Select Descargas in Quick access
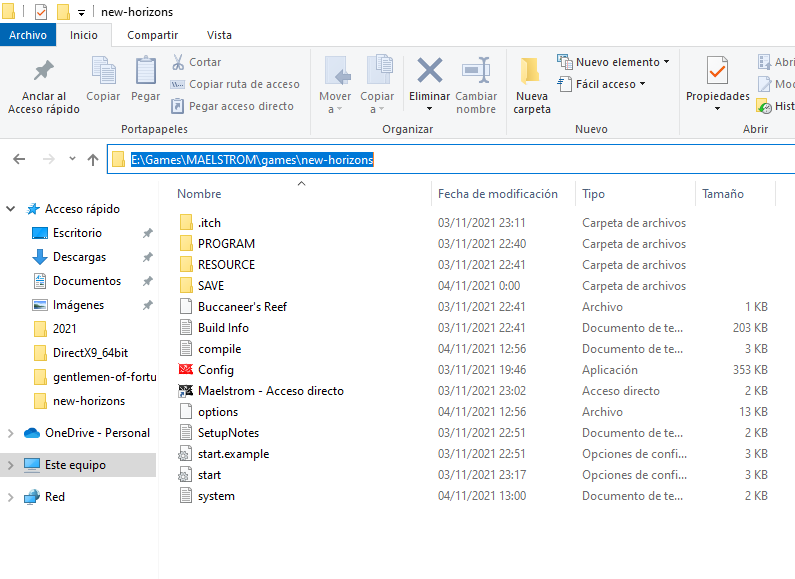 [x=79, y=257]
